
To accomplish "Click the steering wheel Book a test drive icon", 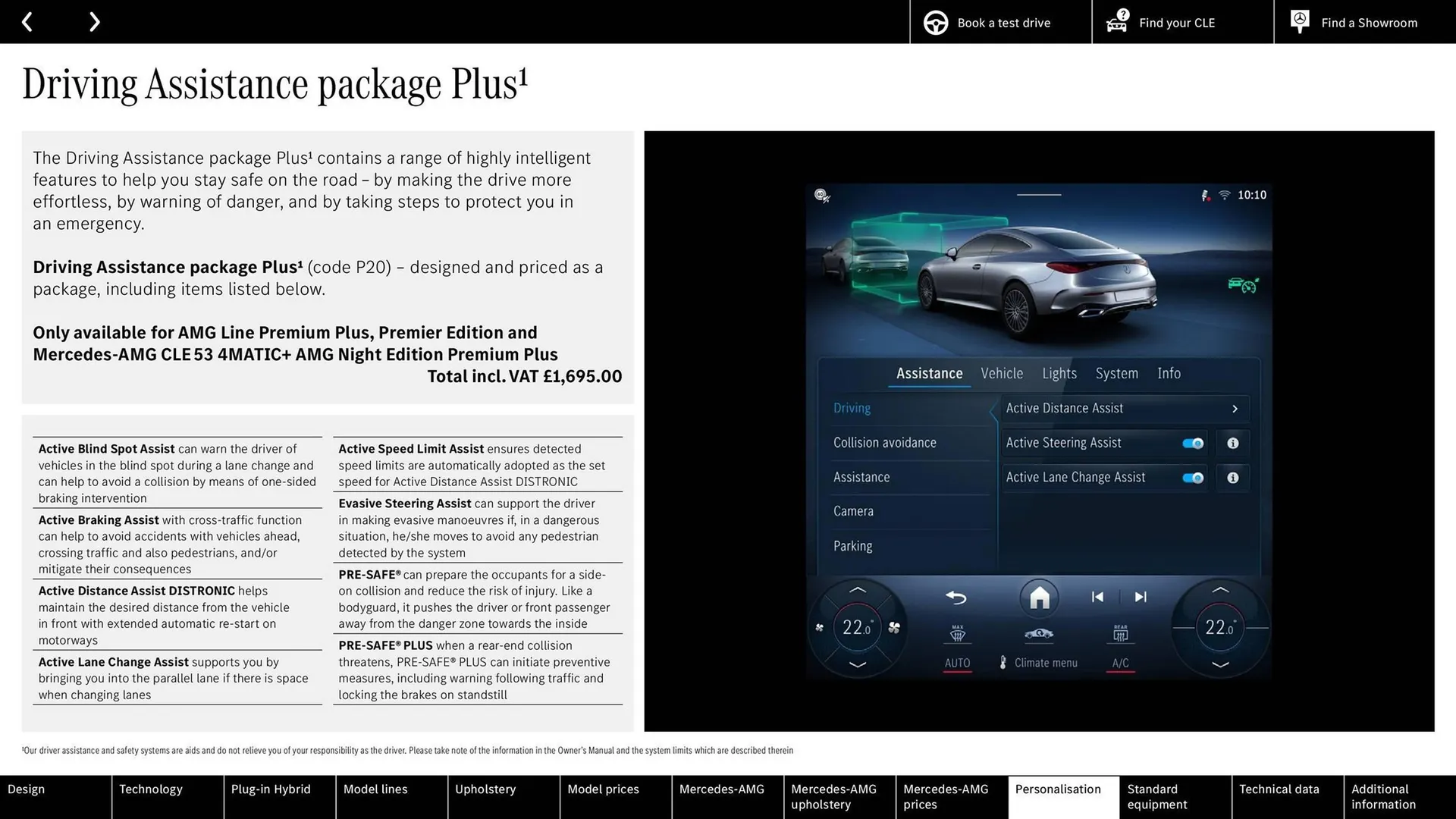I will (935, 22).
